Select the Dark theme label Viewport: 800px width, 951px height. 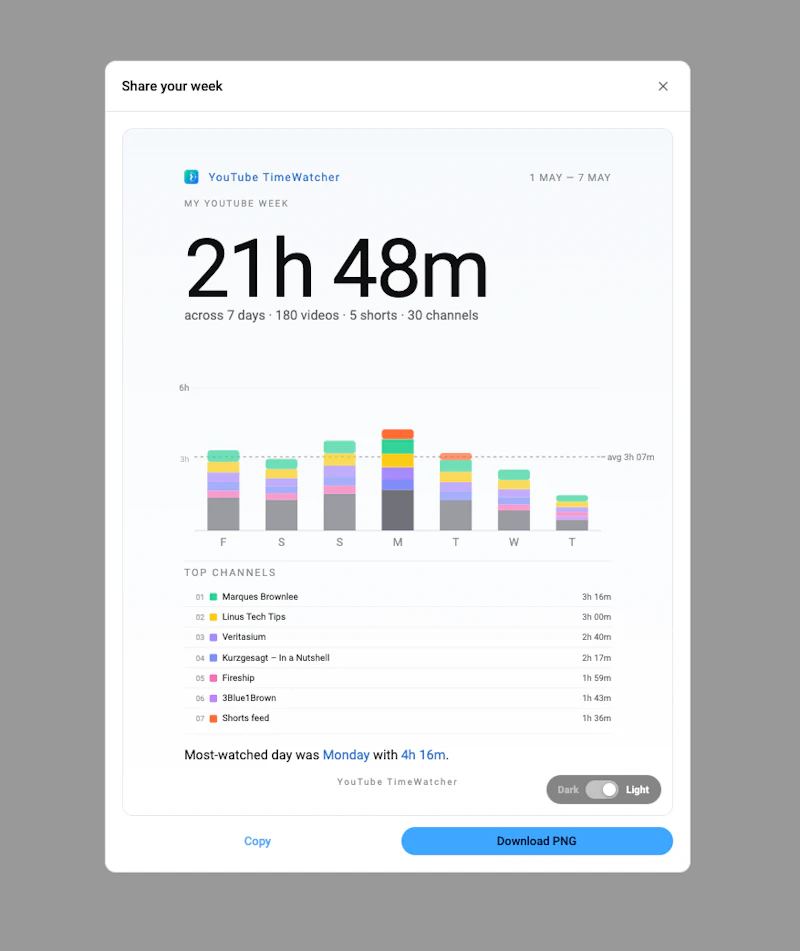tap(568, 790)
